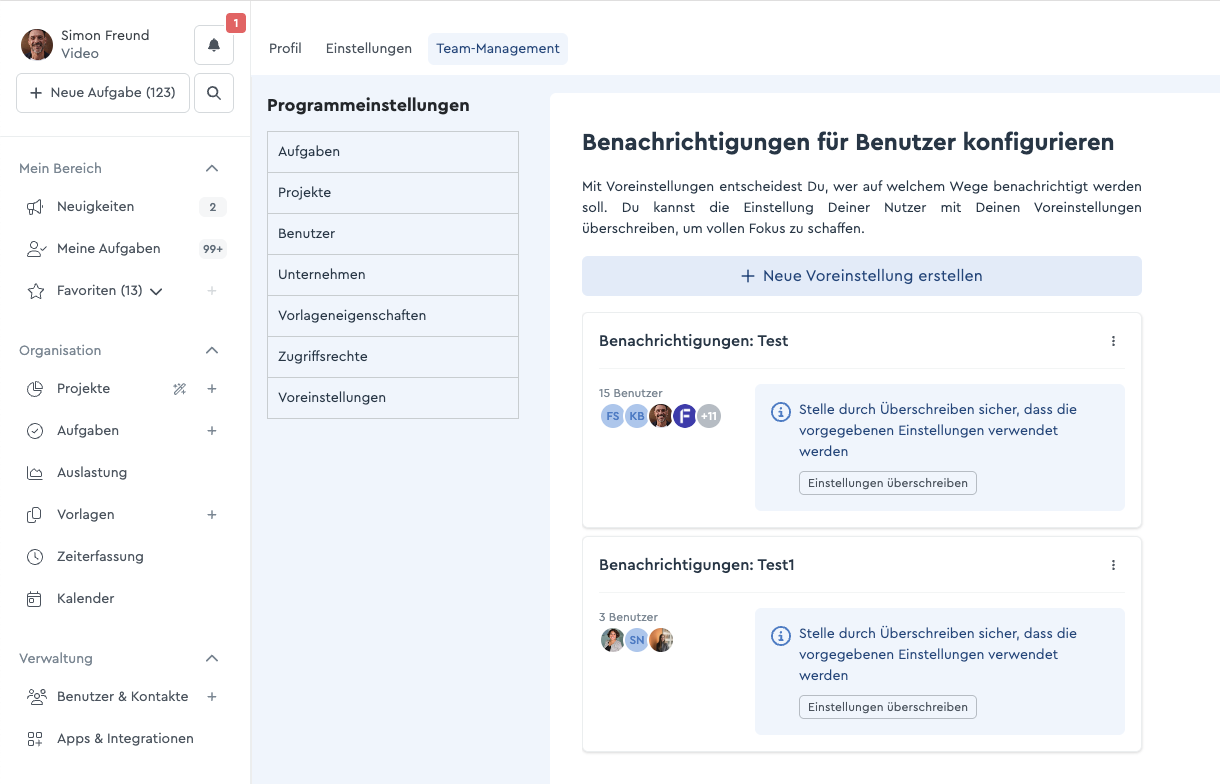Click the Meine Aufgaben person icon
The image size is (1220, 784).
pos(35,249)
